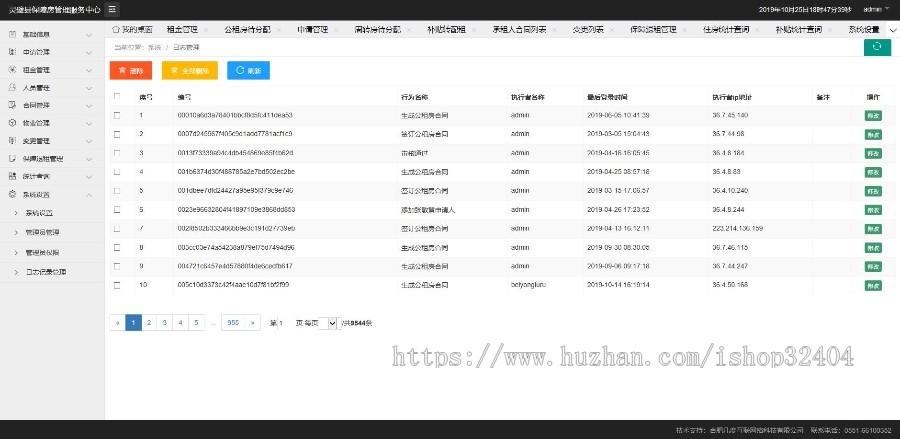Switch to the 公租房待分配 tab
This screenshot has height=439, width=900.
(247, 30)
